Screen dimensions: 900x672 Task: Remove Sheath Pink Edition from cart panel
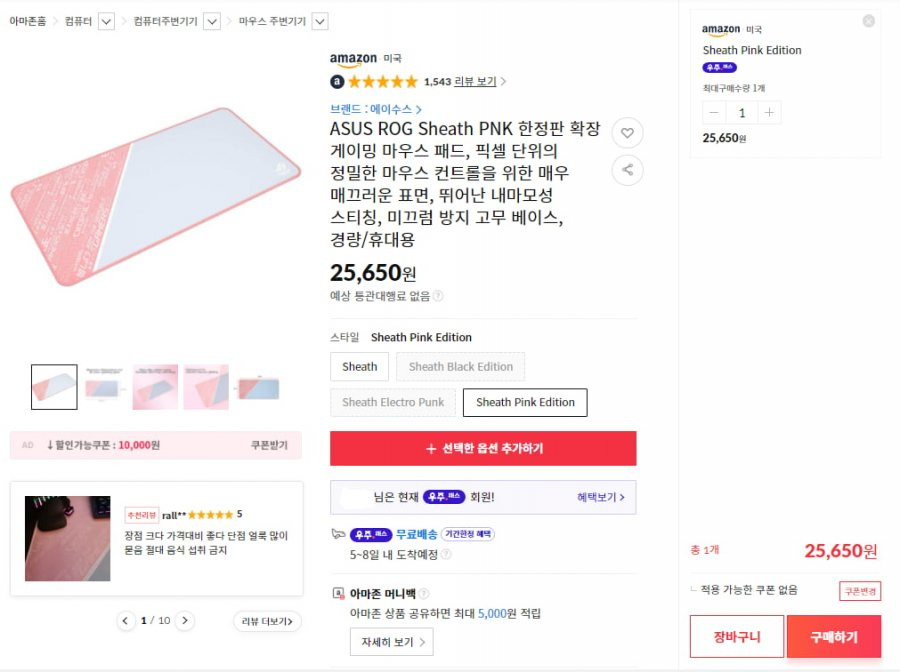point(868,21)
